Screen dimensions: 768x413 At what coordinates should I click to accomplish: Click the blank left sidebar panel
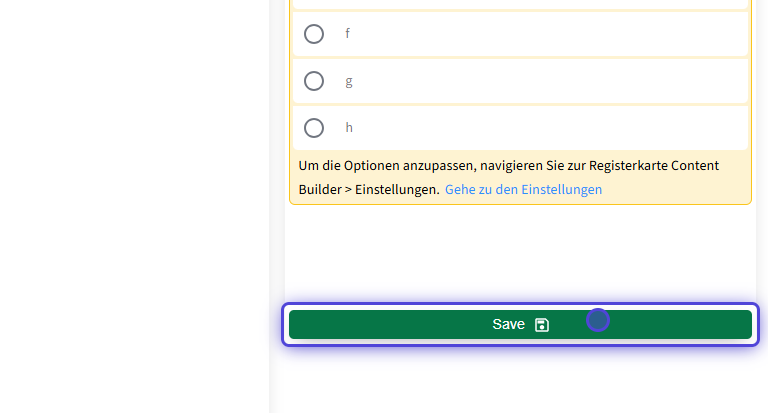pos(135,200)
